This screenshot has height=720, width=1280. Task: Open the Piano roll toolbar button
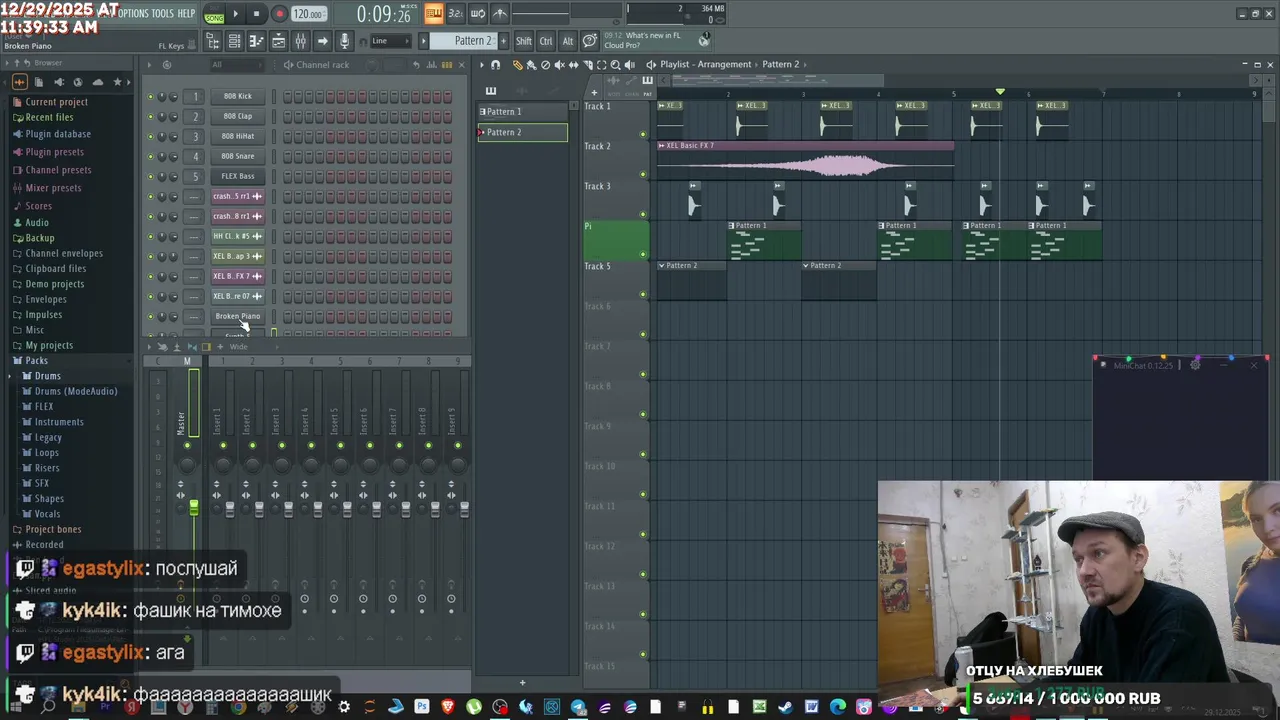click(x=256, y=41)
